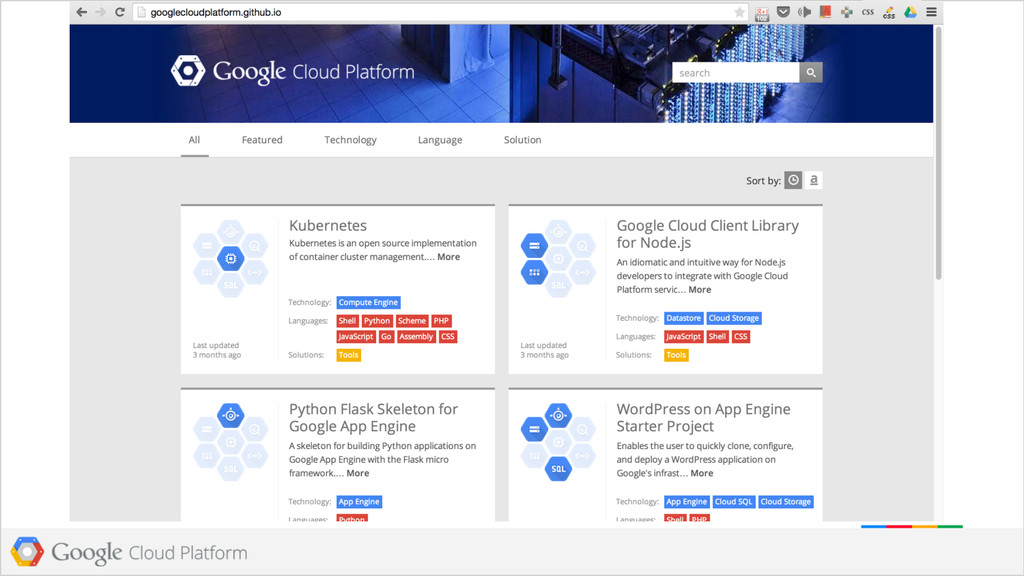
Task: Click CSS tag on Node.js card
Action: coord(740,336)
